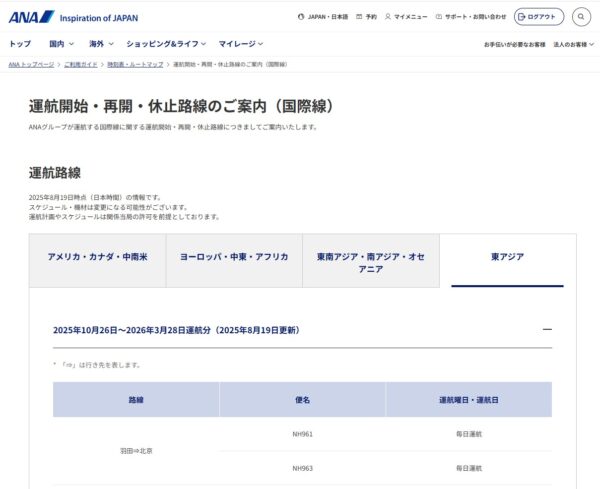This screenshot has height=489, width=600.
Task: Select the トップ menu item
Action: click(x=19, y=44)
